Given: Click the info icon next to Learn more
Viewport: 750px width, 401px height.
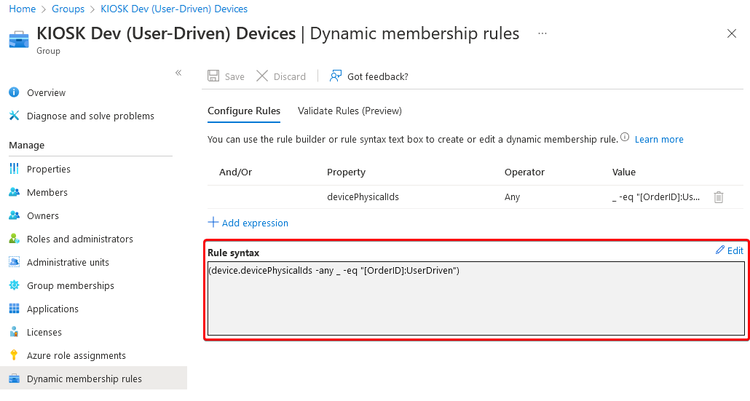Looking at the screenshot, I should tap(625, 138).
